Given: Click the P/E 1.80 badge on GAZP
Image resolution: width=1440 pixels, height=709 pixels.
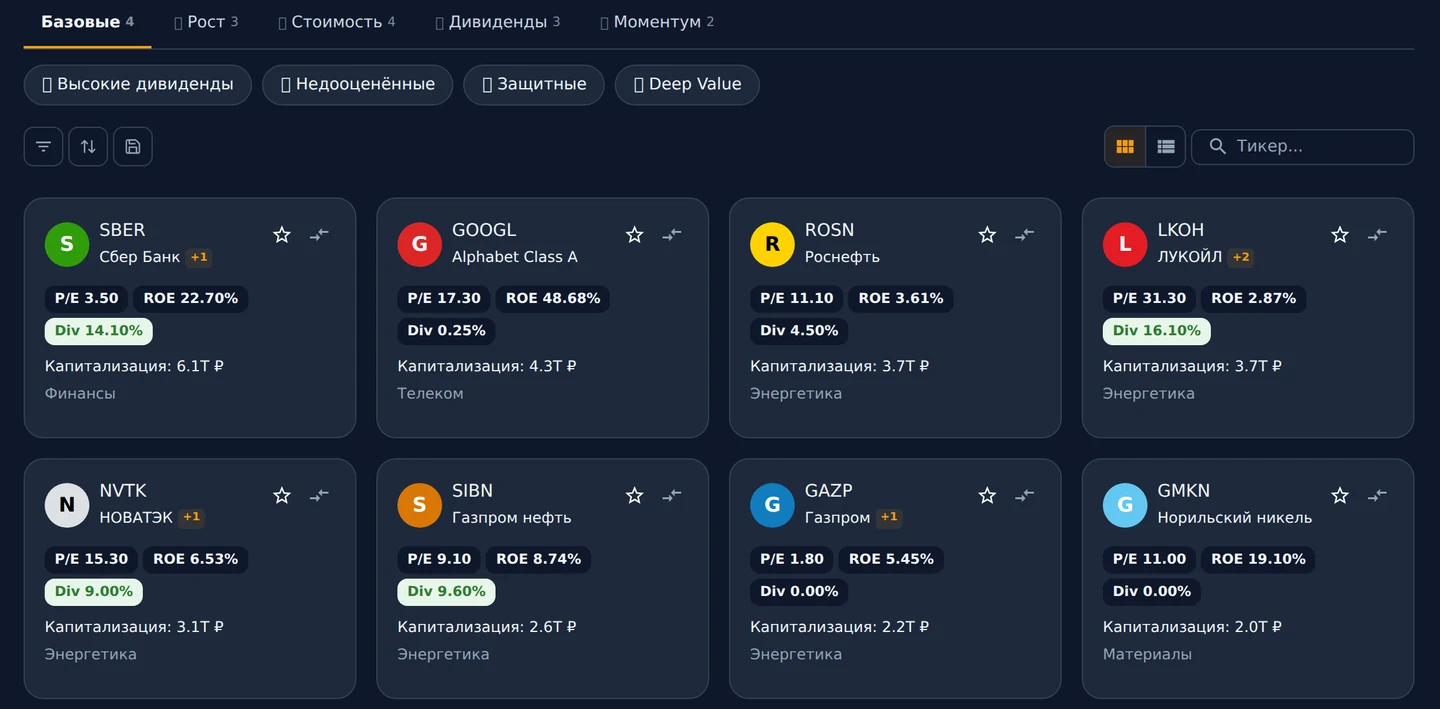Looking at the screenshot, I should coord(792,560).
